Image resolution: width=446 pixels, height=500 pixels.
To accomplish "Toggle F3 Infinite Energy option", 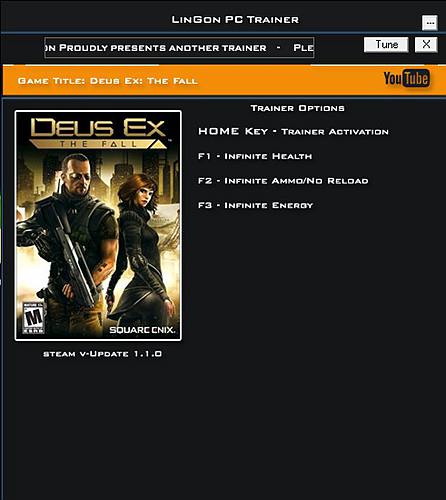I will (x=255, y=205).
